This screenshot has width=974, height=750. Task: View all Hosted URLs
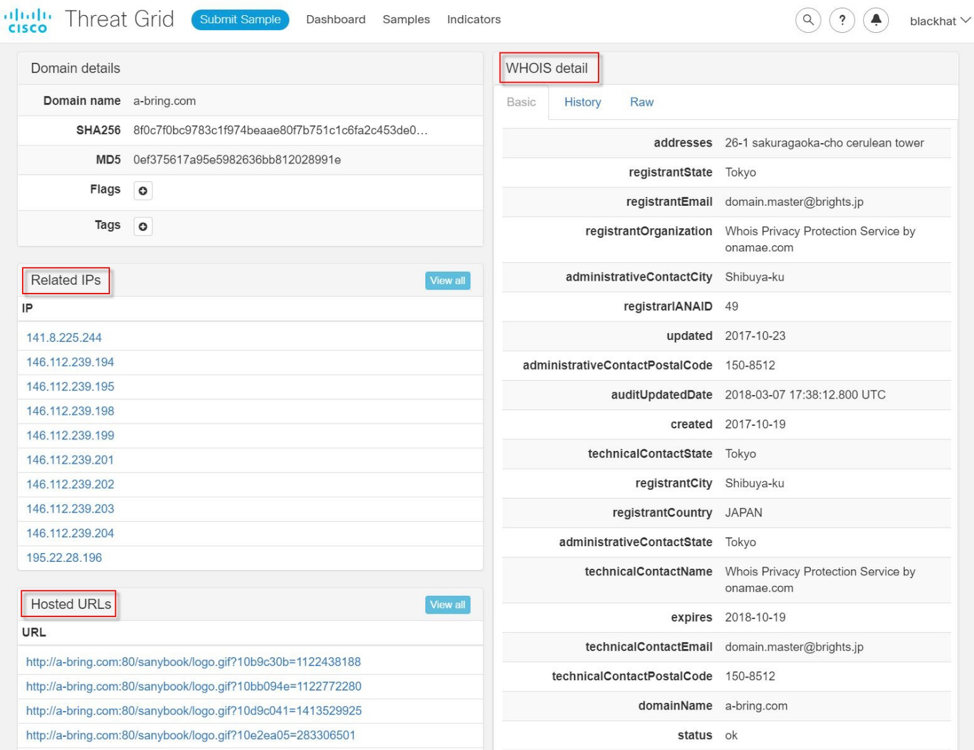point(447,605)
